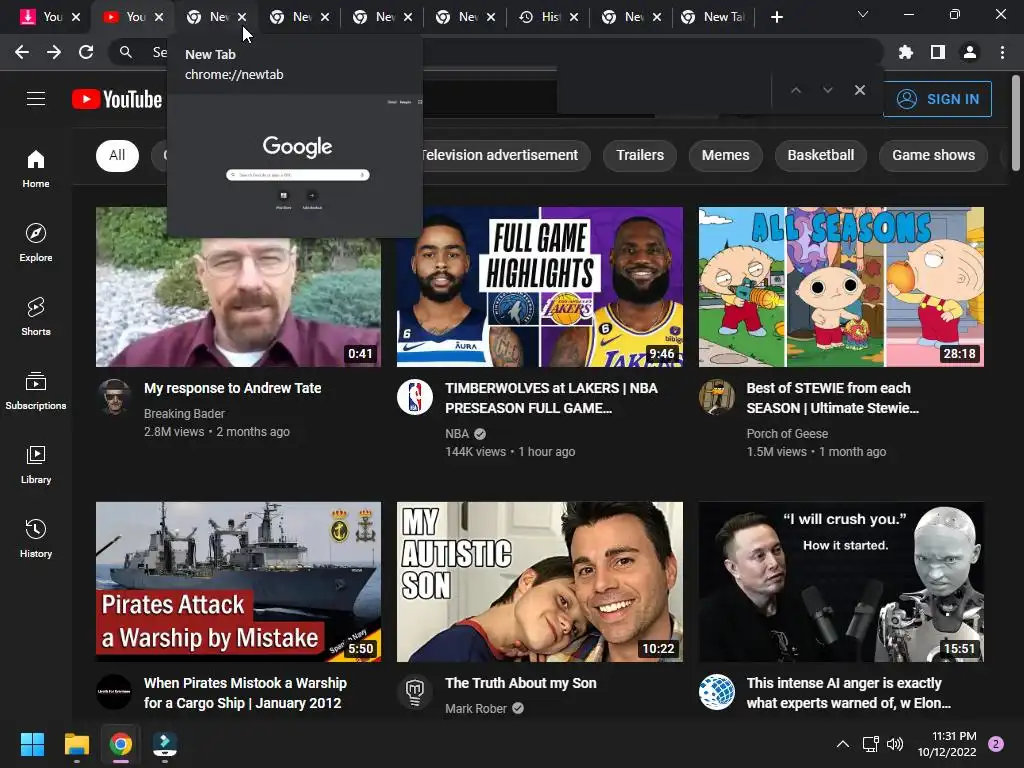The width and height of the screenshot is (1024, 768).
Task: Select the All filter chip
Action: pos(118,155)
